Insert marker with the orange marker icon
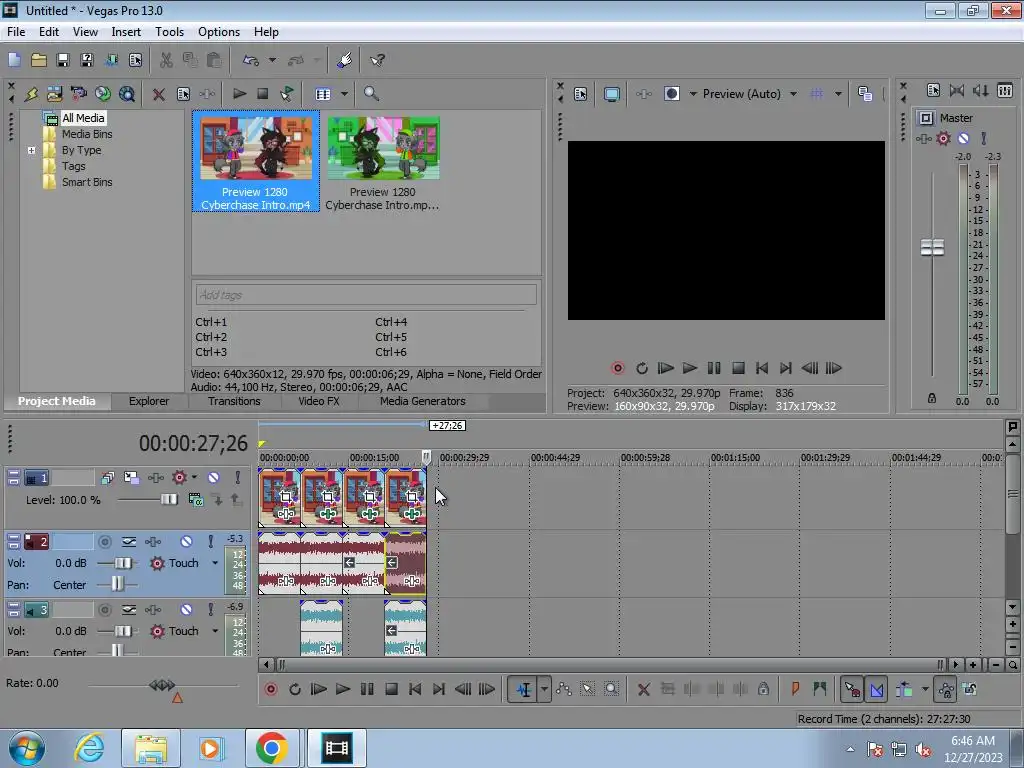 point(795,688)
